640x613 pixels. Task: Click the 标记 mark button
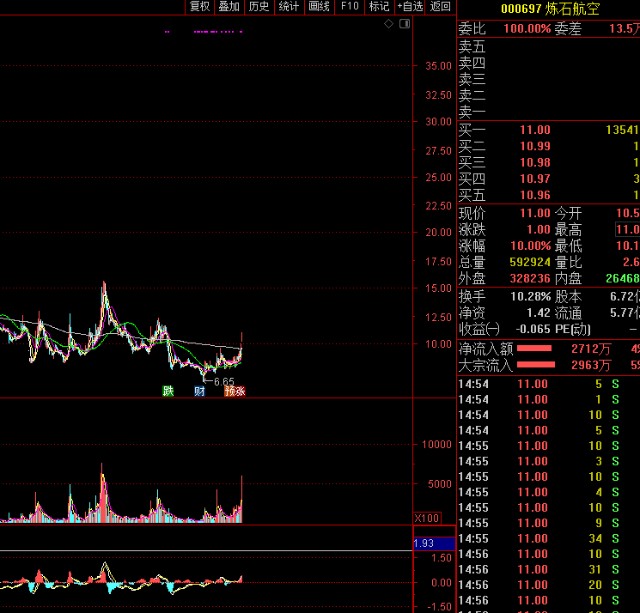tap(379, 6)
